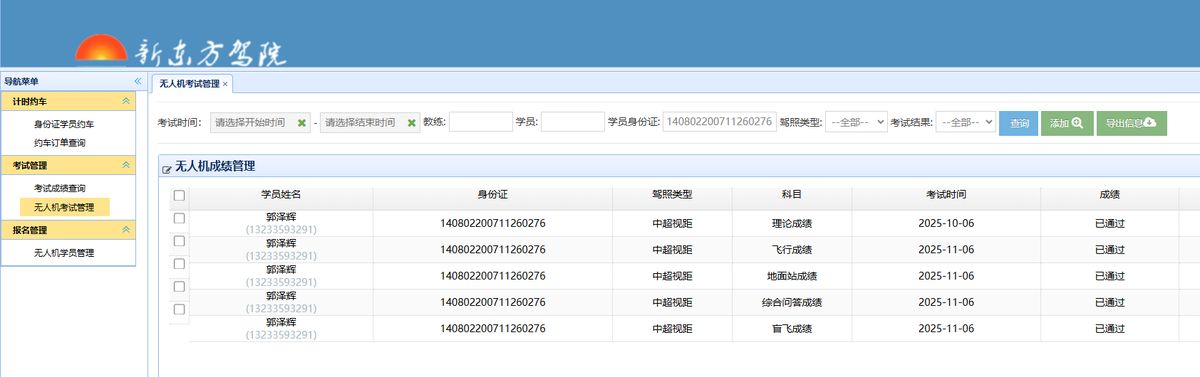Clear the exam end time field
1200x377 pixels.
coord(411,123)
